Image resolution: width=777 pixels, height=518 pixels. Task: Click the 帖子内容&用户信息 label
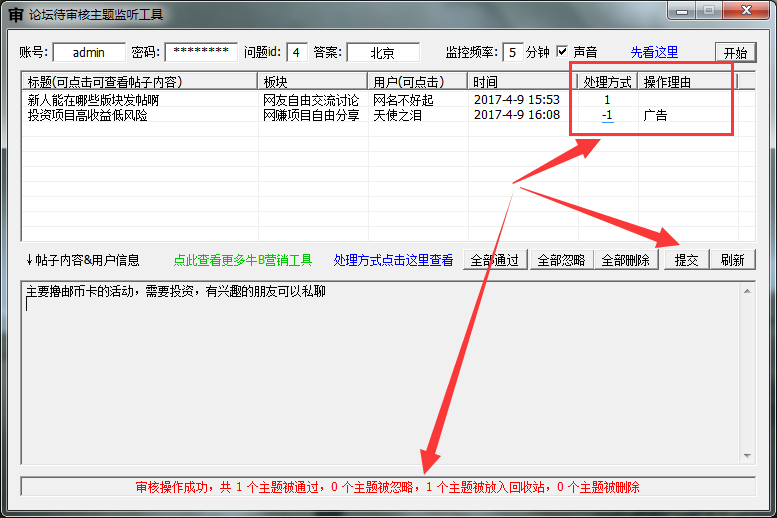83,260
